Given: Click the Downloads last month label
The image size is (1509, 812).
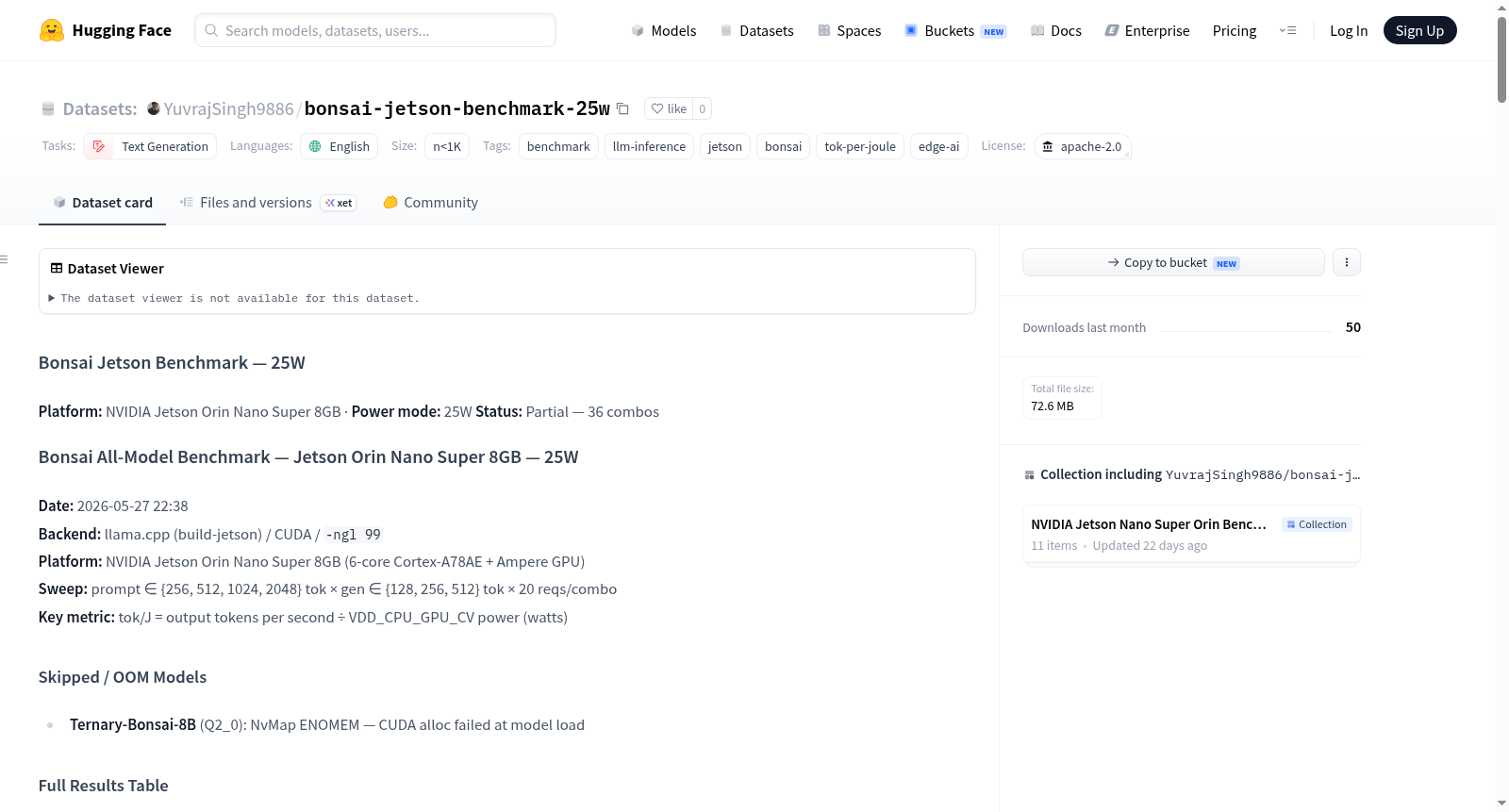Looking at the screenshot, I should 1085,327.
